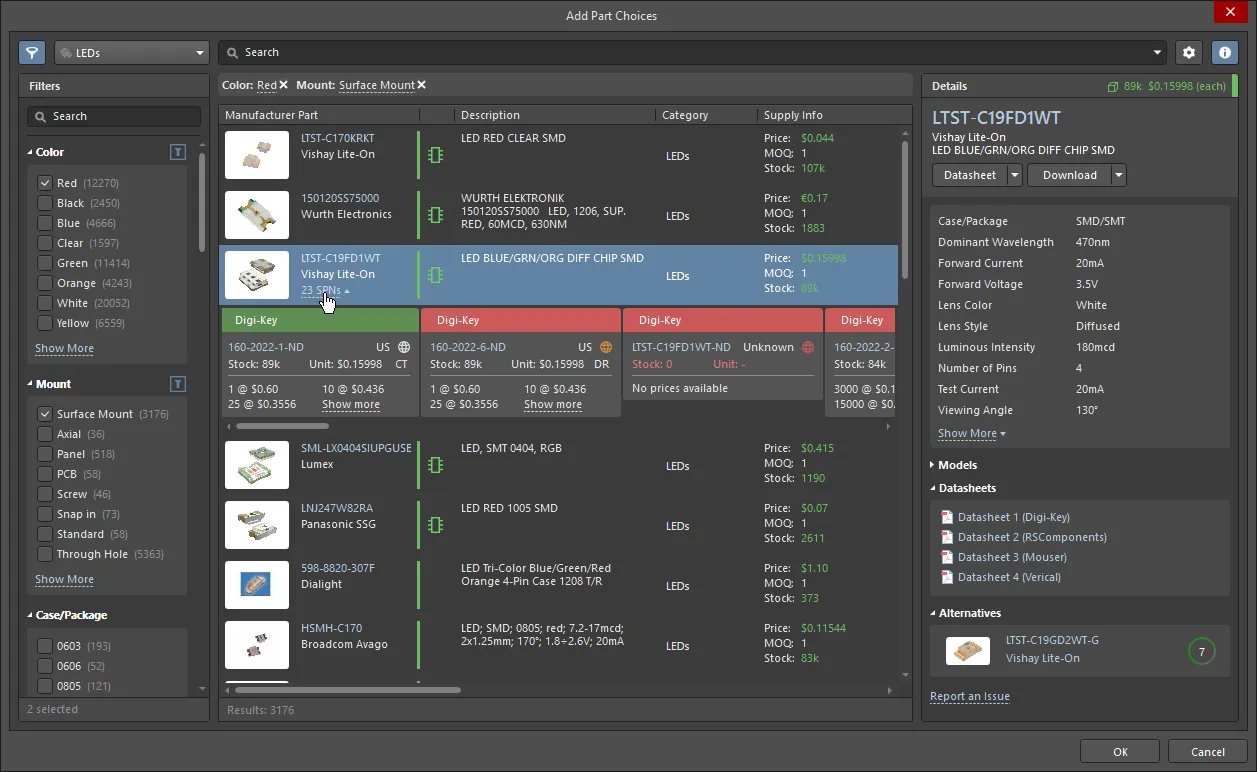The width and height of the screenshot is (1257, 772).
Task: Enable the Green color filter
Action: point(44,263)
